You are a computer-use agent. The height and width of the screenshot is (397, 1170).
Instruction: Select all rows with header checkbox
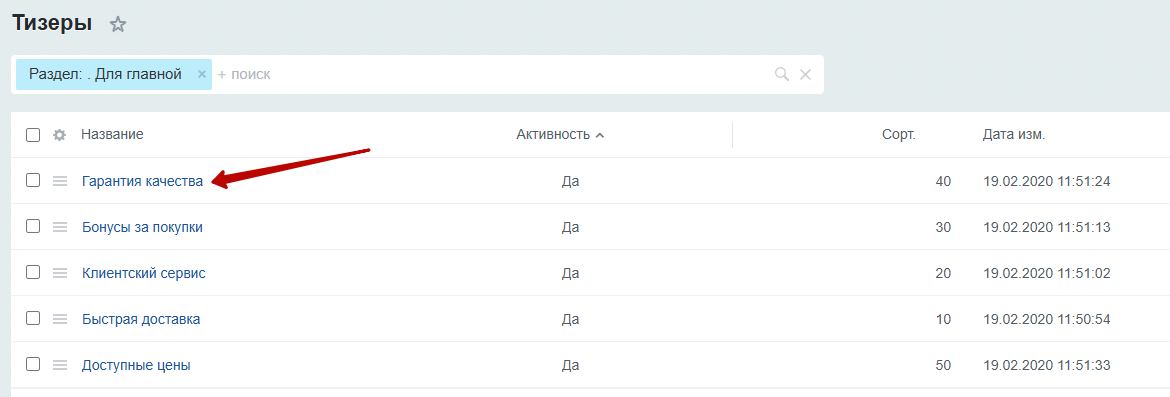[33, 135]
